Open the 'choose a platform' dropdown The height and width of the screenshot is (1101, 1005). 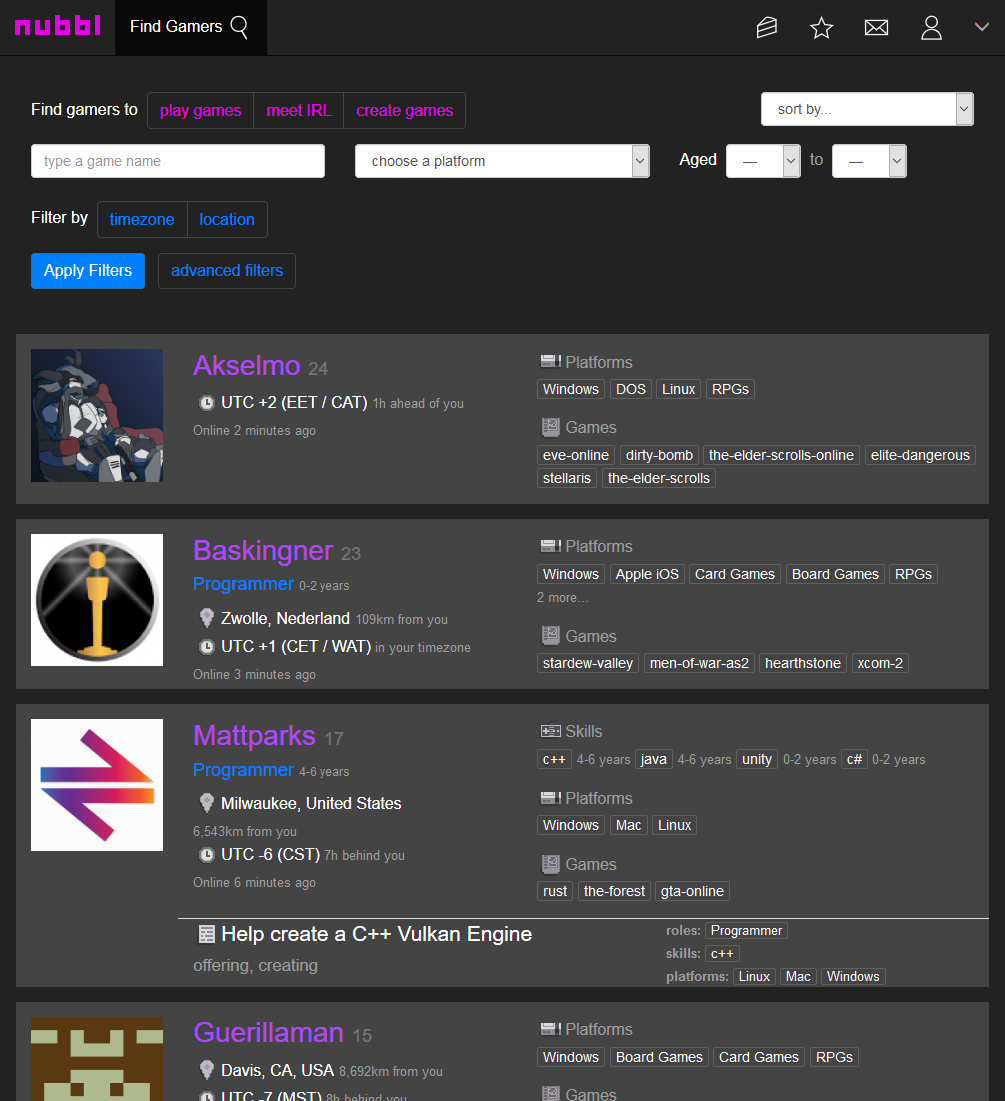(x=502, y=161)
